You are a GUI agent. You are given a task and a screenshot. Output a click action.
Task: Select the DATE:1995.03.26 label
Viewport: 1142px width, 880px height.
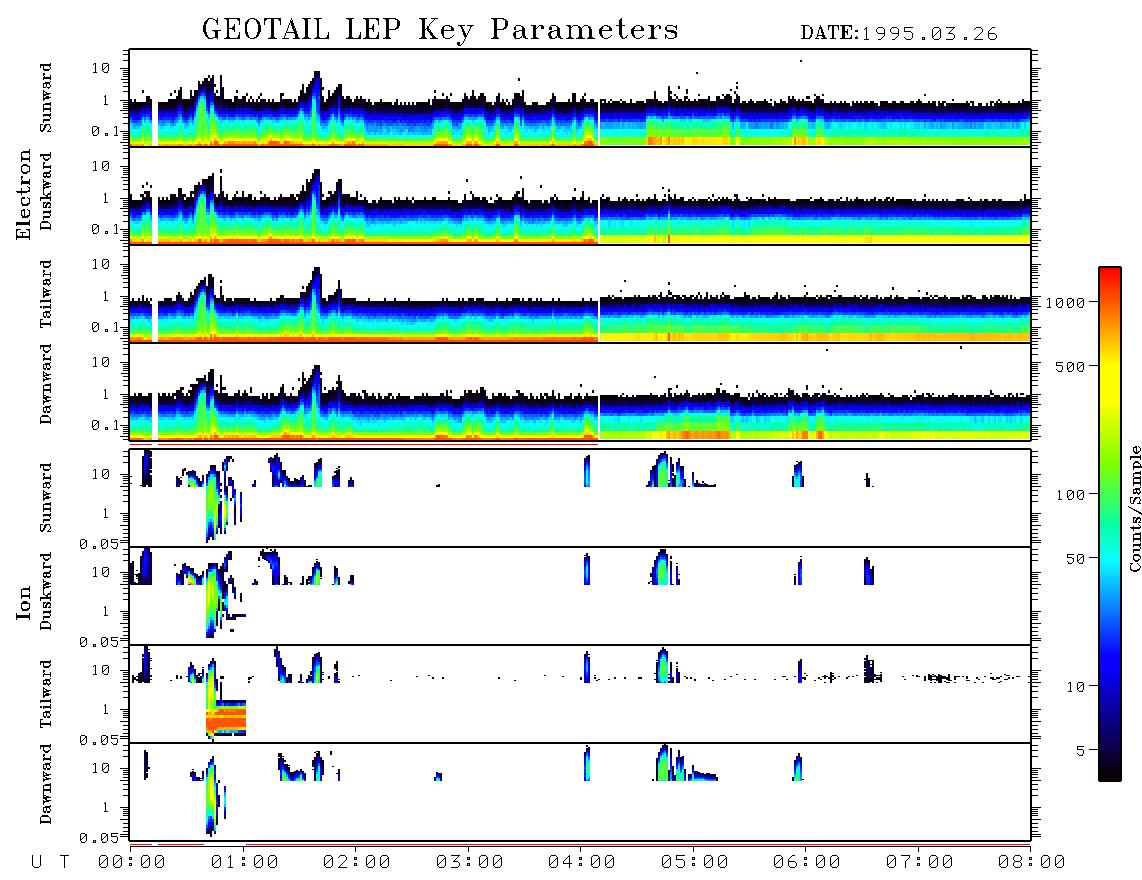click(899, 34)
